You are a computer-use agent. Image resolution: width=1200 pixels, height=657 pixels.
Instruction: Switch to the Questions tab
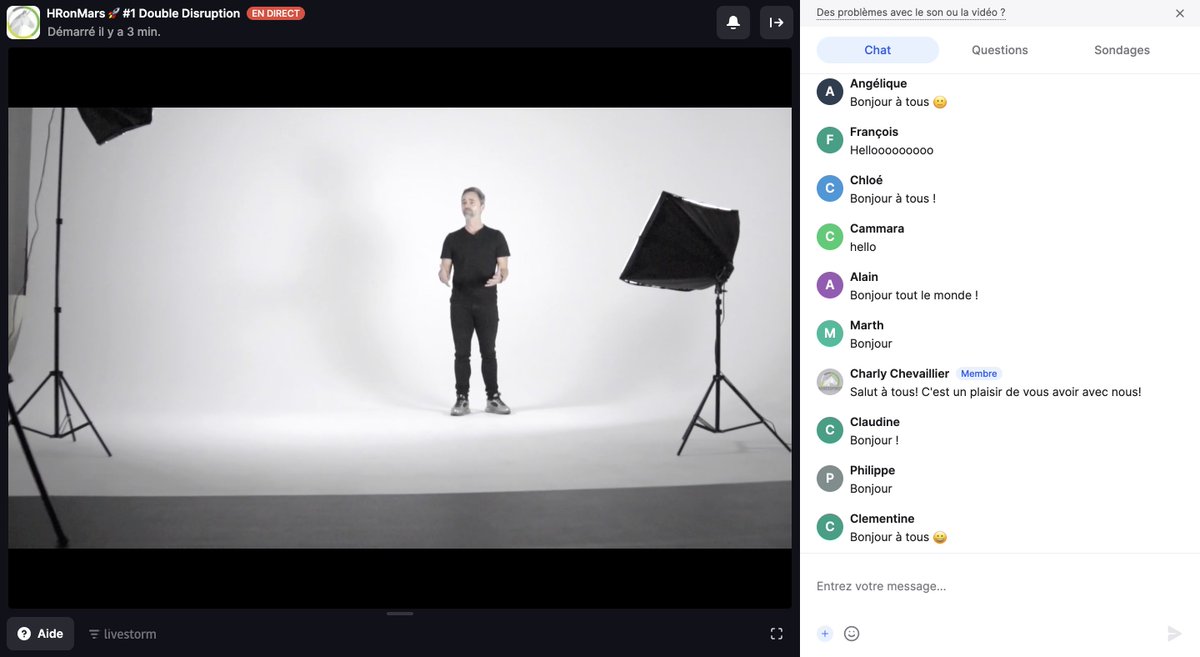tap(998, 49)
